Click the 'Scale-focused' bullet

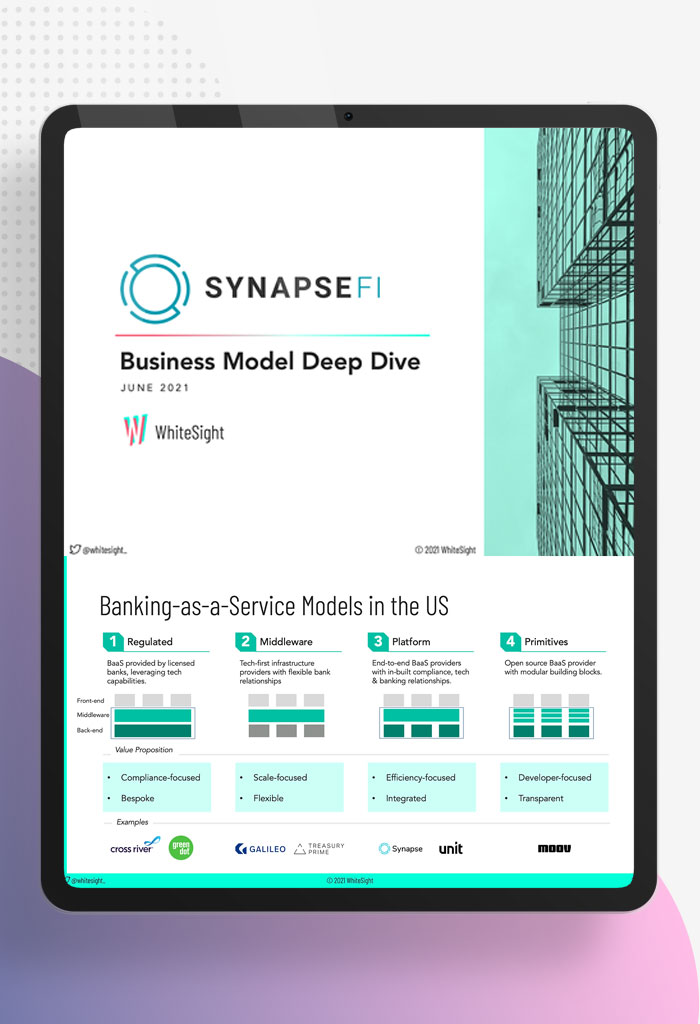pyautogui.click(x=280, y=778)
